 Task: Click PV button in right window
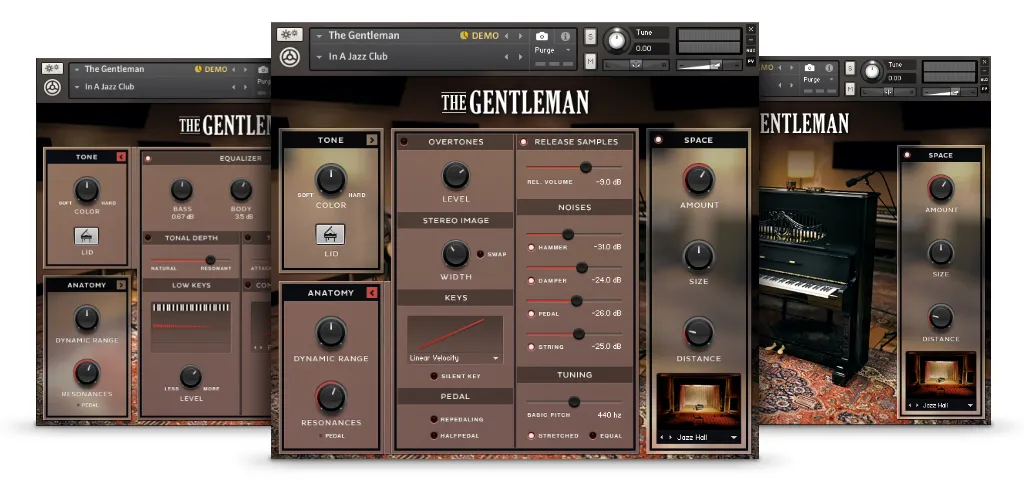(x=984, y=88)
